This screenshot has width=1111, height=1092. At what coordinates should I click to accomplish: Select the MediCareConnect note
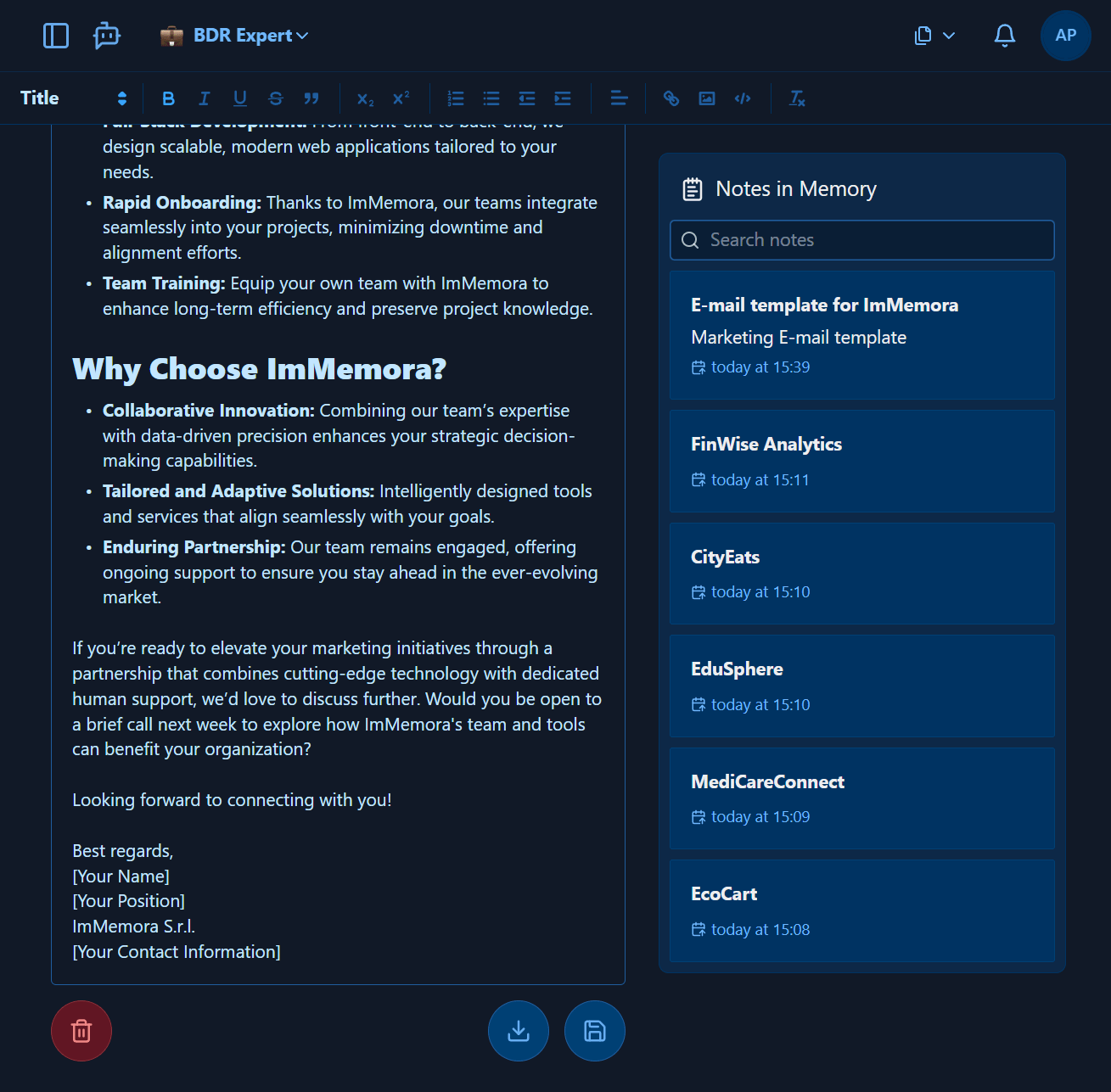click(862, 798)
